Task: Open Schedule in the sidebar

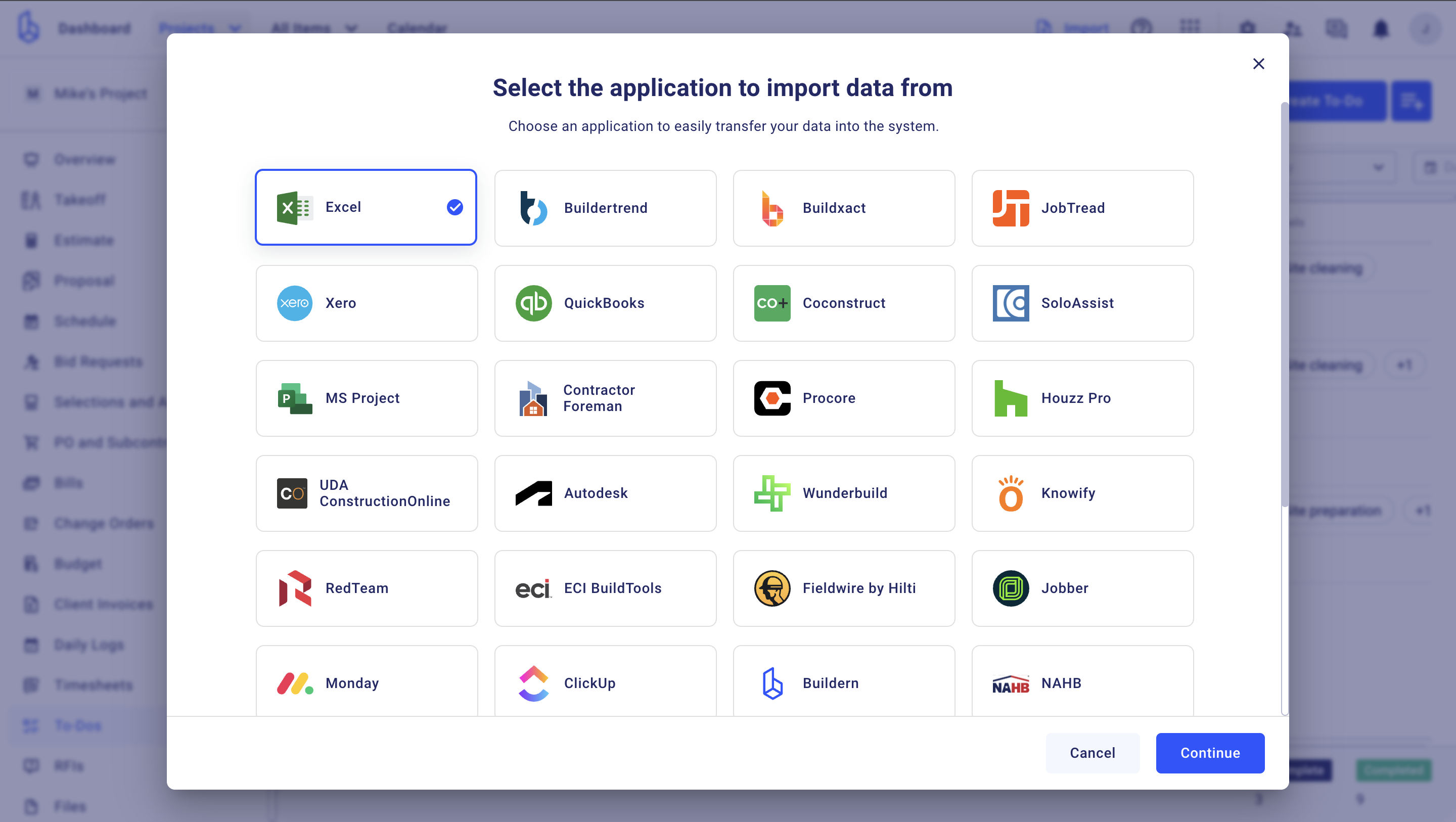Action: tap(85, 321)
